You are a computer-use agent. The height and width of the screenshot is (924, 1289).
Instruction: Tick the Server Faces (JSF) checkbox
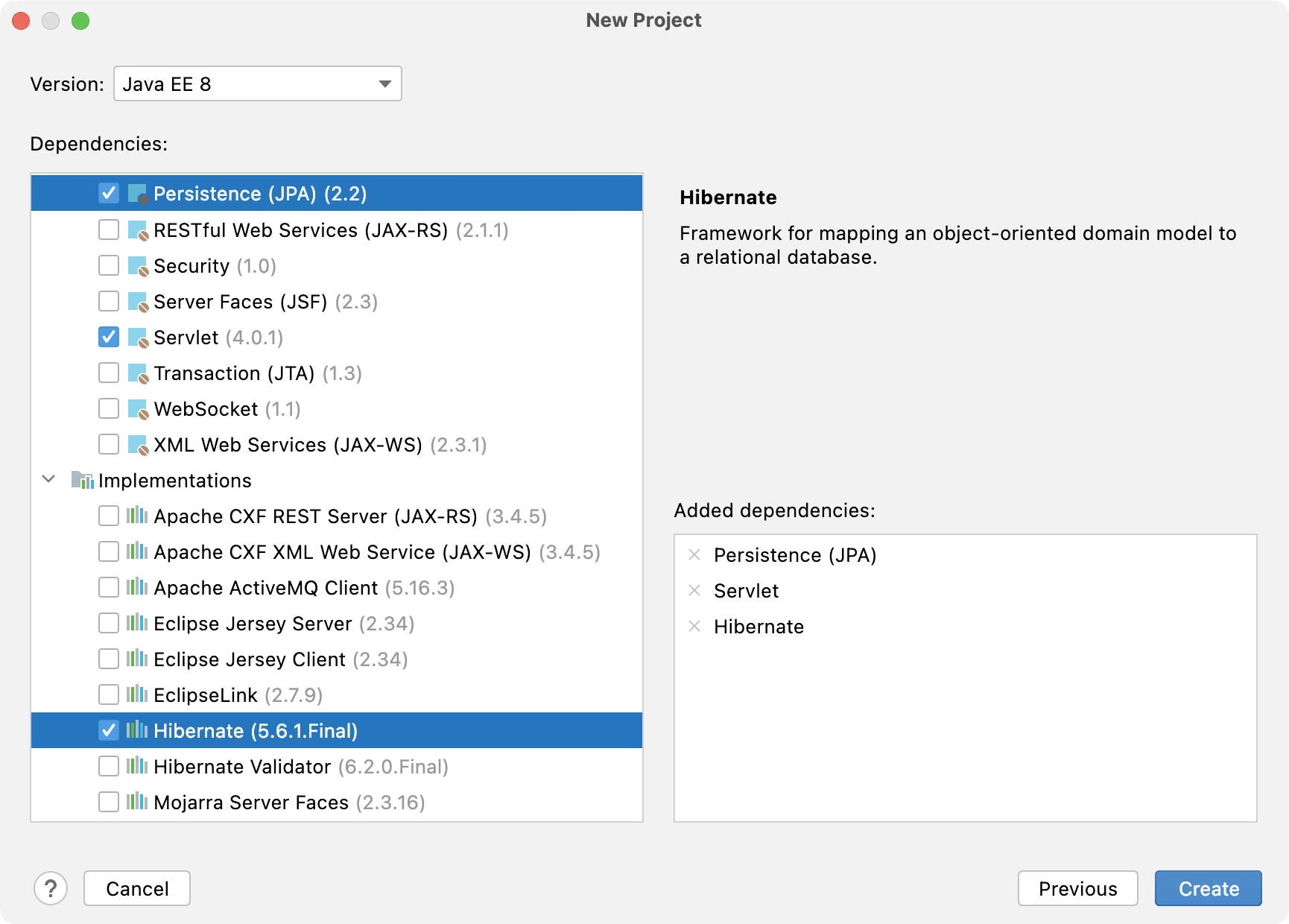coord(109,301)
